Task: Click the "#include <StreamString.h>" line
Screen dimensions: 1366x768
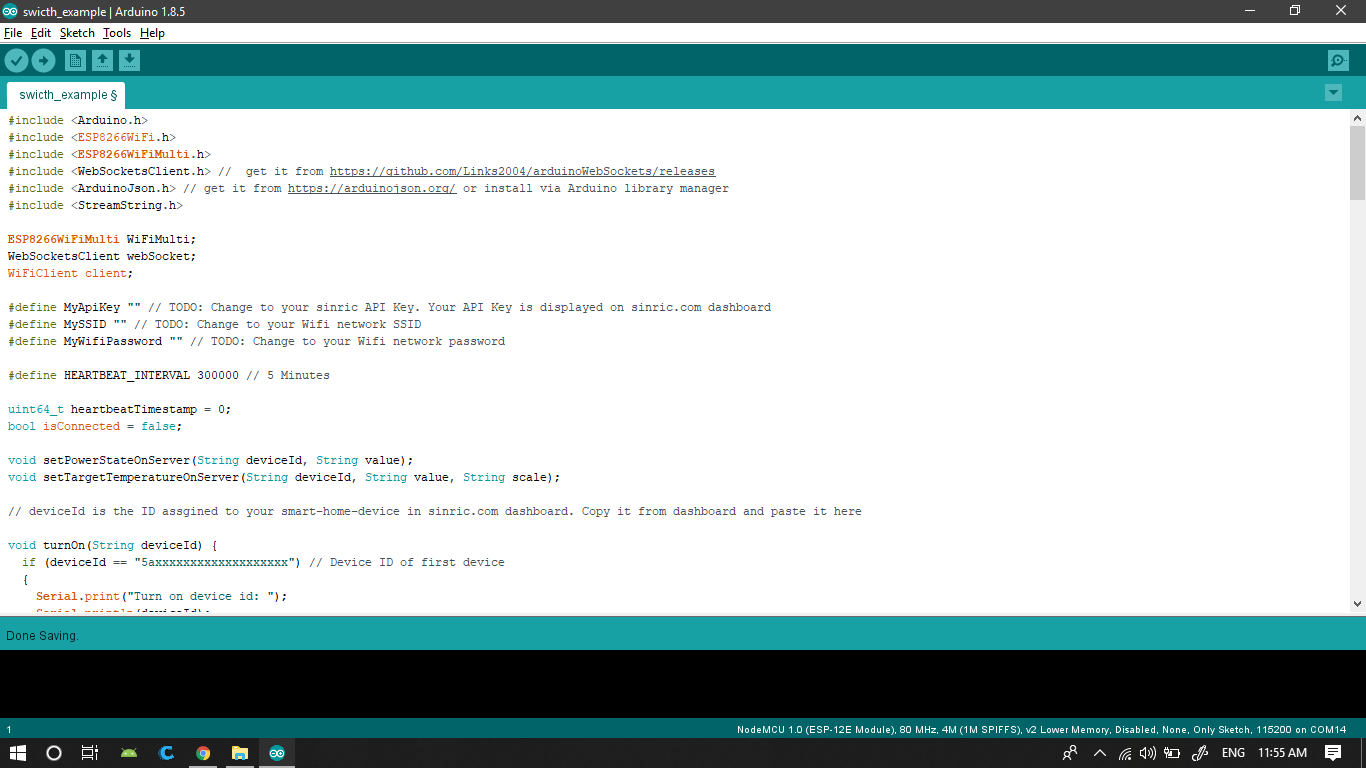Action: pyautogui.click(x=95, y=205)
